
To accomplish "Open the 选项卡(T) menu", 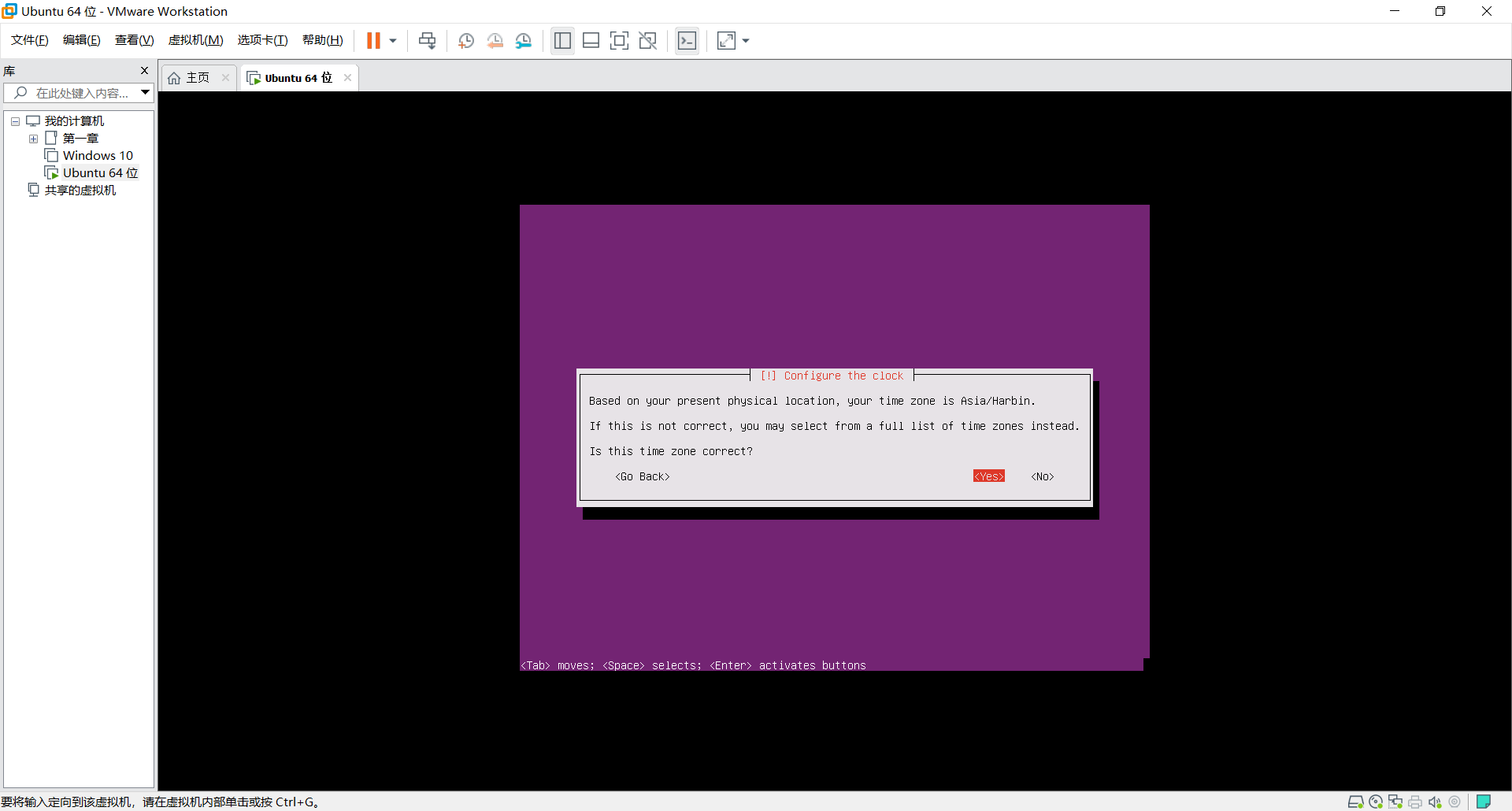I will pyautogui.click(x=263, y=40).
